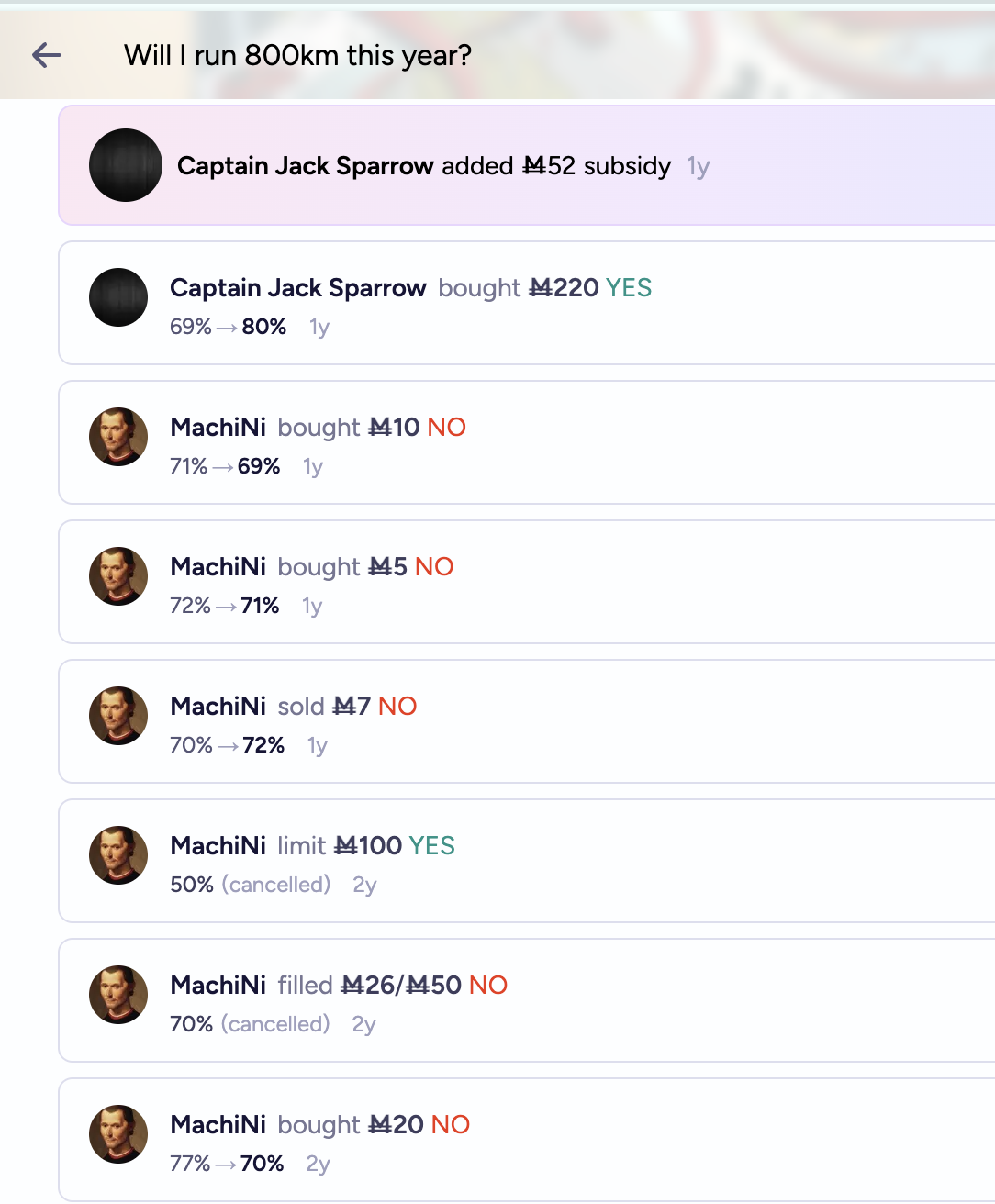The width and height of the screenshot is (995, 1204).
Task: Open Captain Jack Sparrow name in subsidy row
Action: [x=305, y=166]
